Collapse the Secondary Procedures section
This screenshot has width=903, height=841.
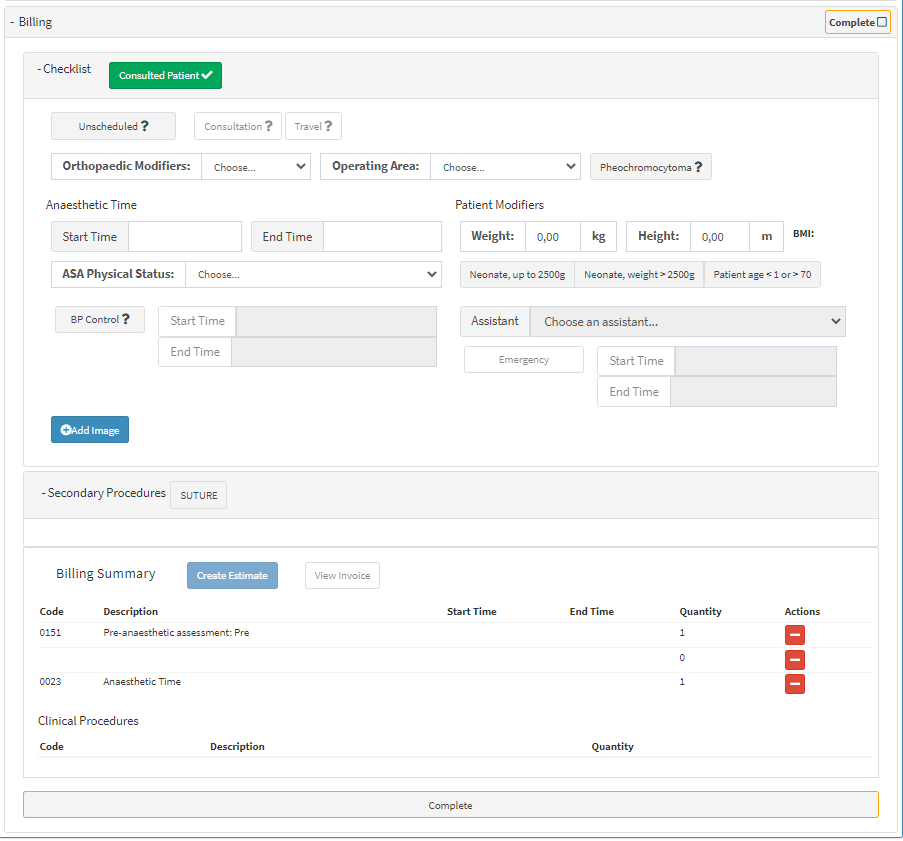(x=104, y=493)
